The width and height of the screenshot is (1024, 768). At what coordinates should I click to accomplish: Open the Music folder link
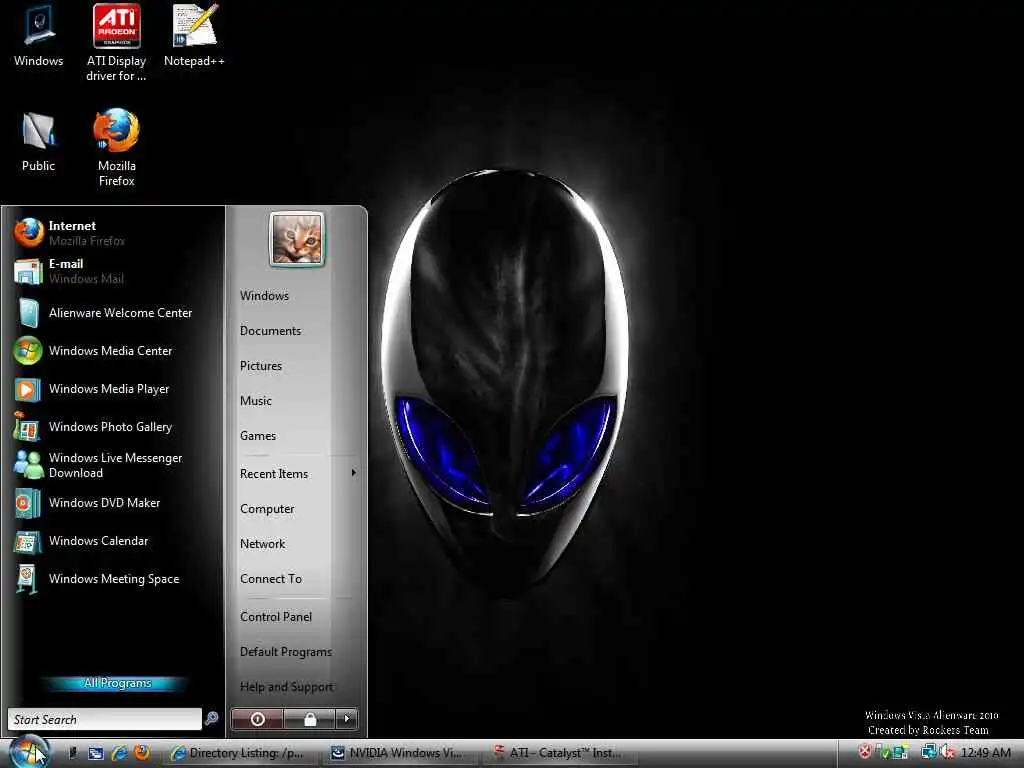pos(255,401)
